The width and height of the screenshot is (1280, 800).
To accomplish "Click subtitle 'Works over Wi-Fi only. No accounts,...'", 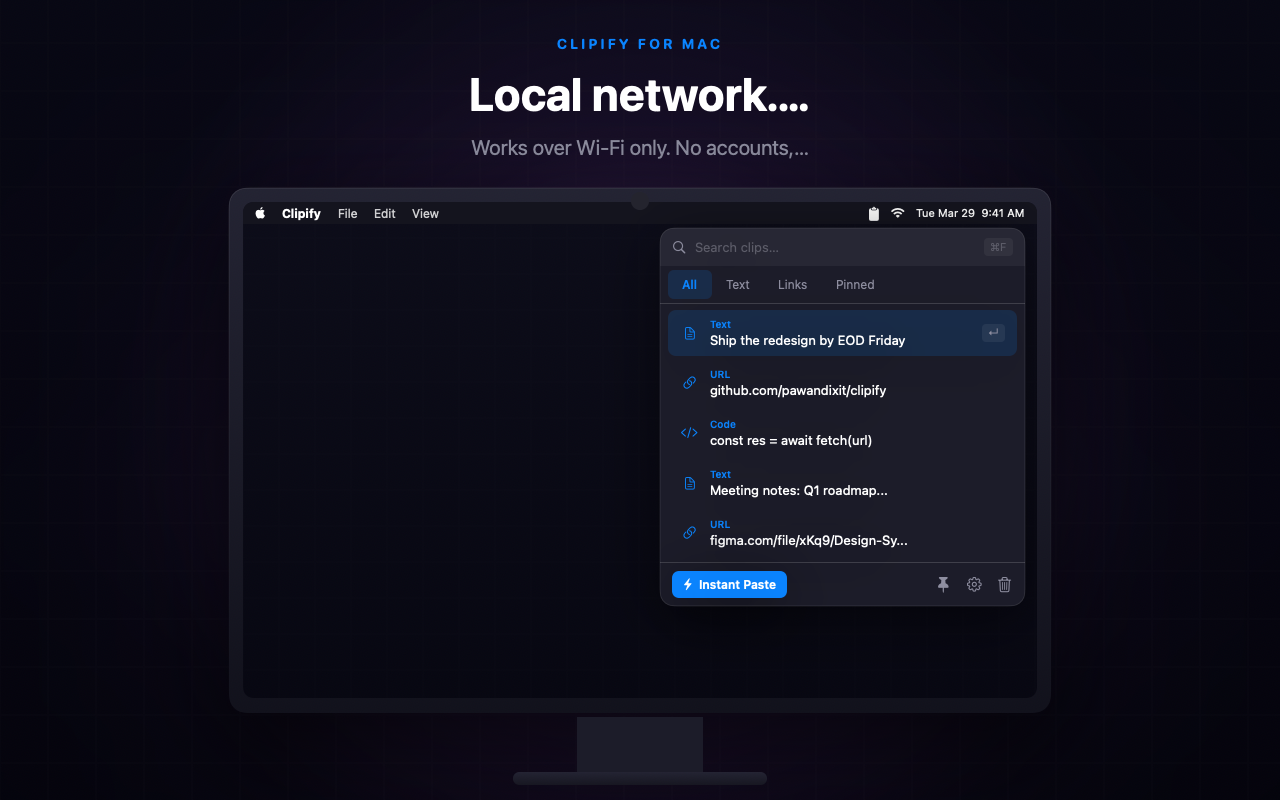I will tap(640, 148).
